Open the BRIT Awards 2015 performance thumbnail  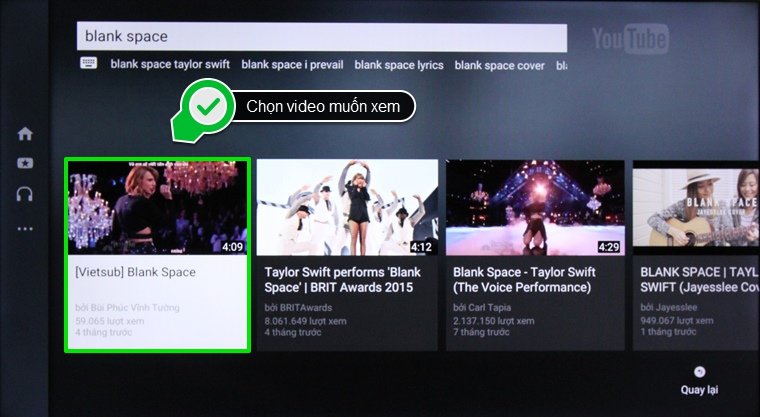[347, 207]
